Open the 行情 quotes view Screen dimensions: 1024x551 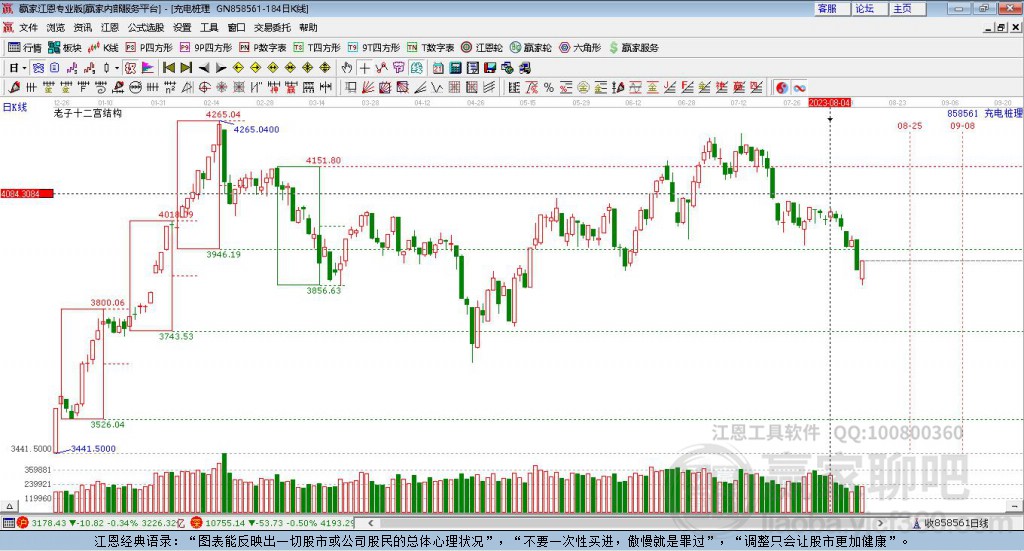(x=24, y=48)
